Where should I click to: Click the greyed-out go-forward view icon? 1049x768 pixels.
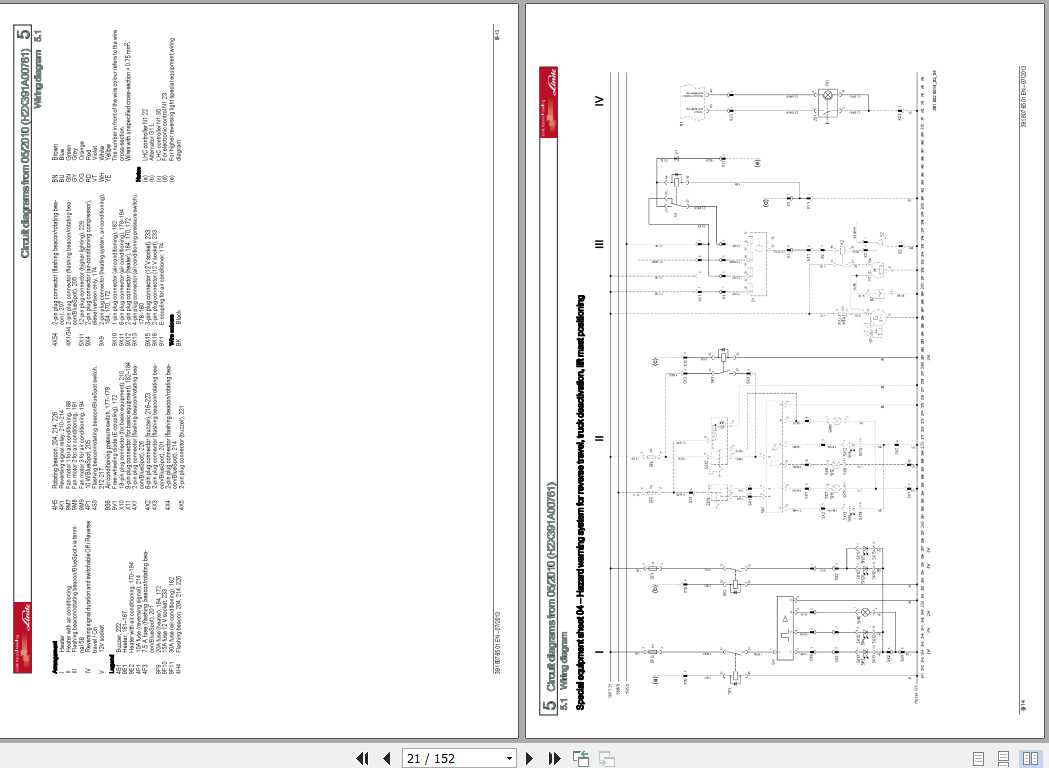[x=607, y=758]
